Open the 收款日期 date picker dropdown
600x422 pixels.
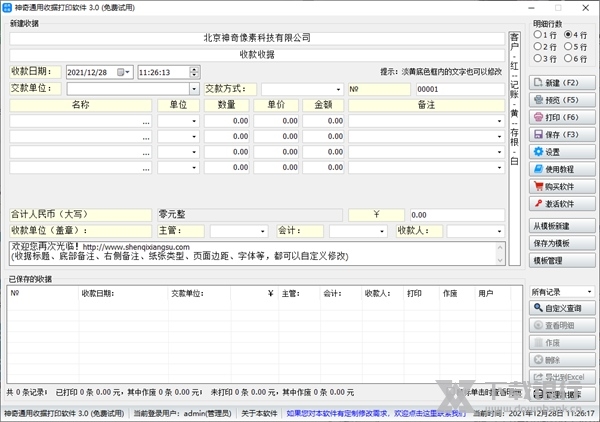pyautogui.click(x=127, y=72)
